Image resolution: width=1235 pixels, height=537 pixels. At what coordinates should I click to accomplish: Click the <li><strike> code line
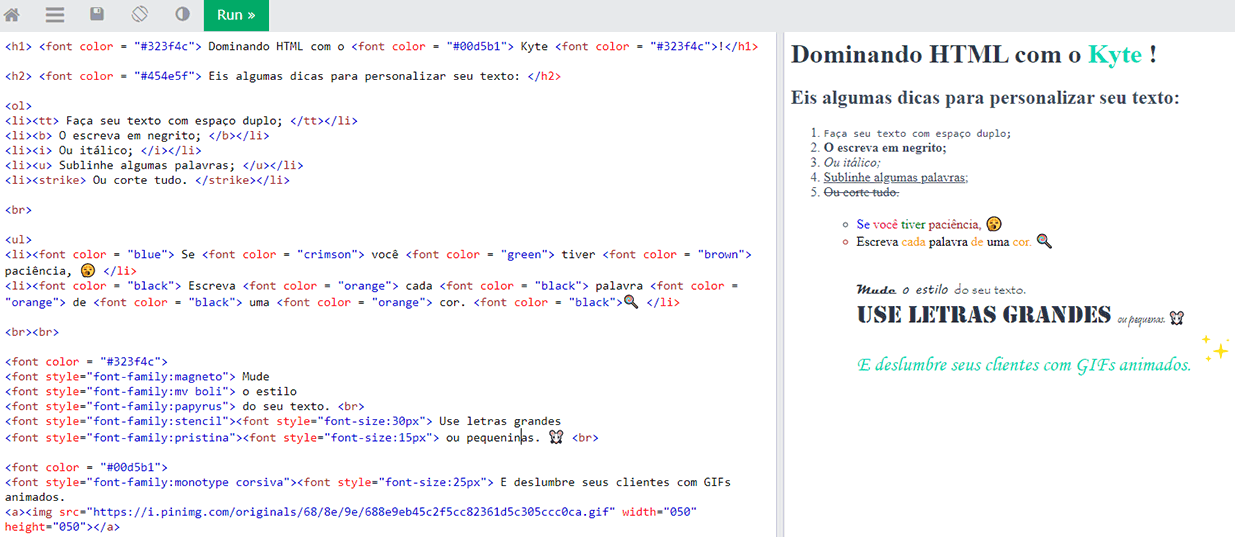147,181
